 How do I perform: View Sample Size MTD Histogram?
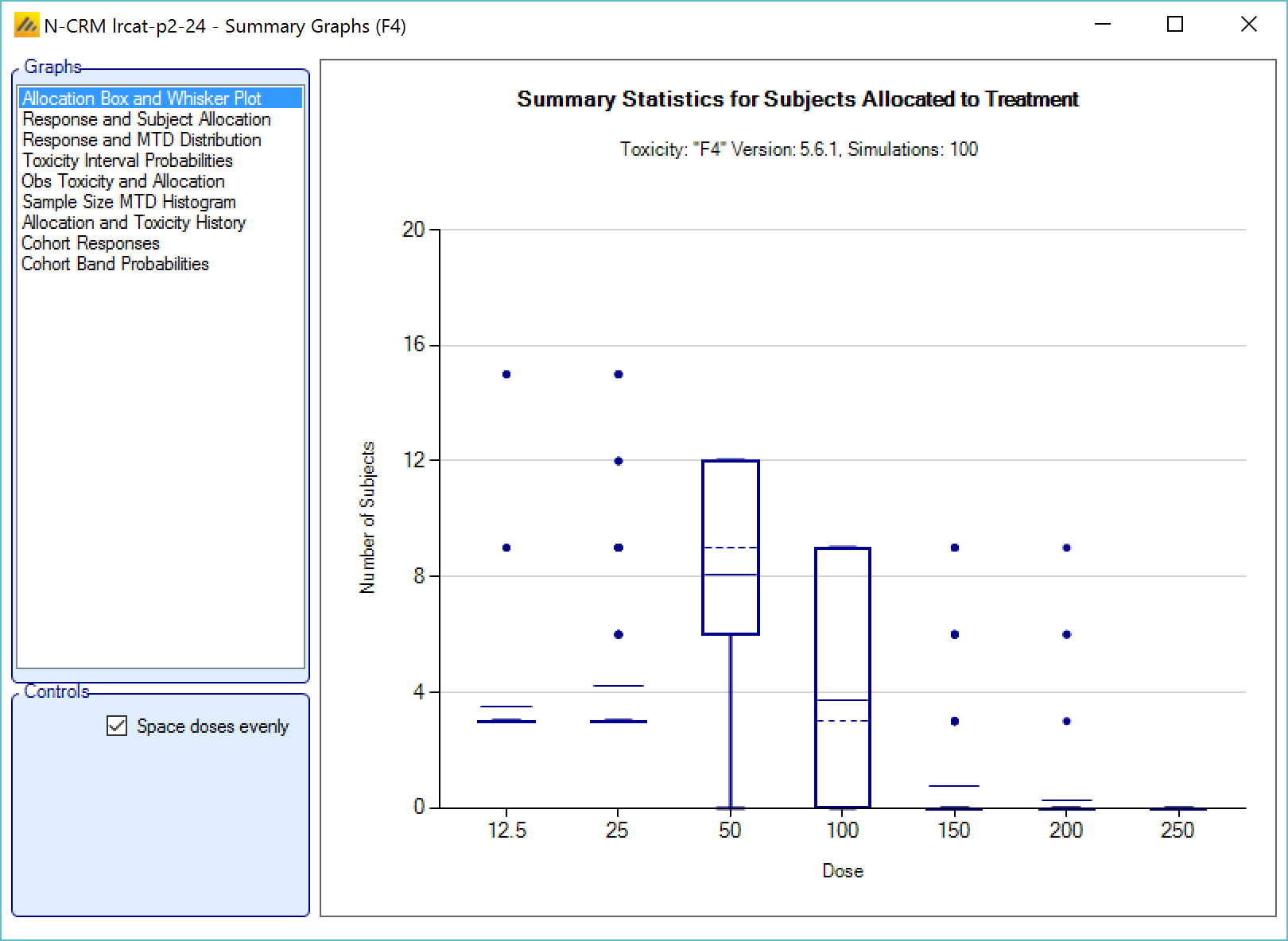(x=129, y=202)
